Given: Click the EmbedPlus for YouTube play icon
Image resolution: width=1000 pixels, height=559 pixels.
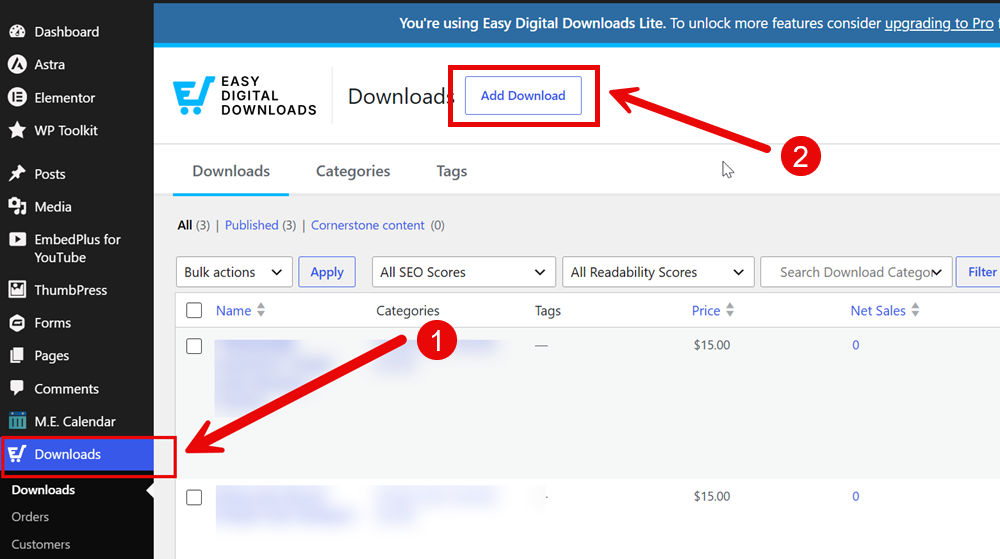Looking at the screenshot, I should 17,240.
